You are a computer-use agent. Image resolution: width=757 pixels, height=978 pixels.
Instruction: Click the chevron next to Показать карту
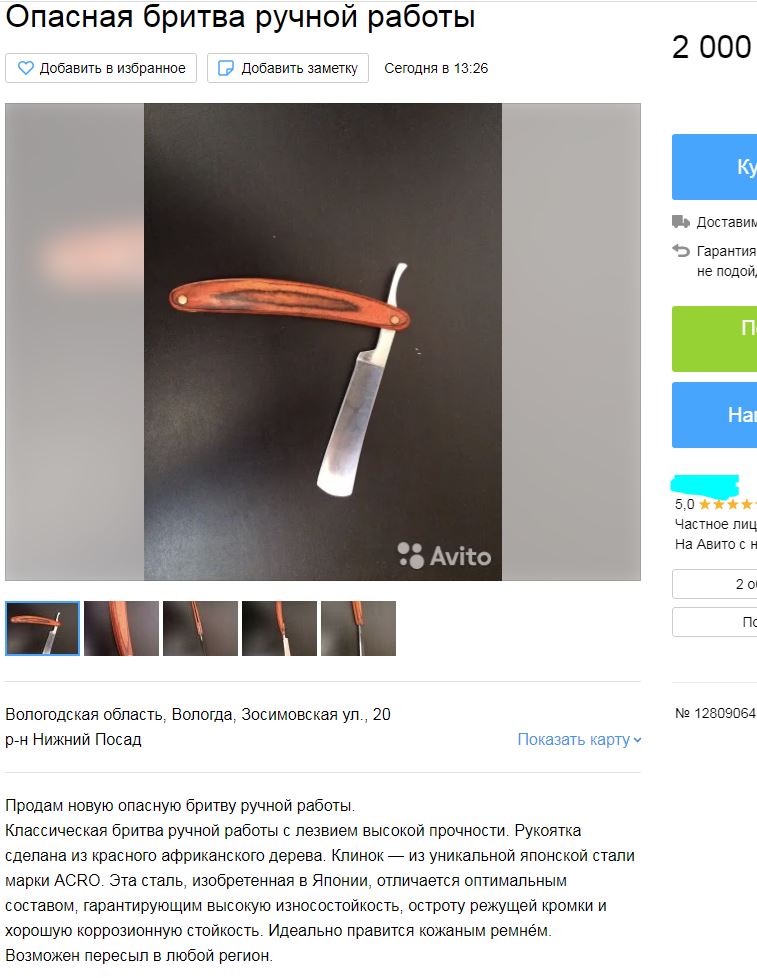[x=637, y=740]
